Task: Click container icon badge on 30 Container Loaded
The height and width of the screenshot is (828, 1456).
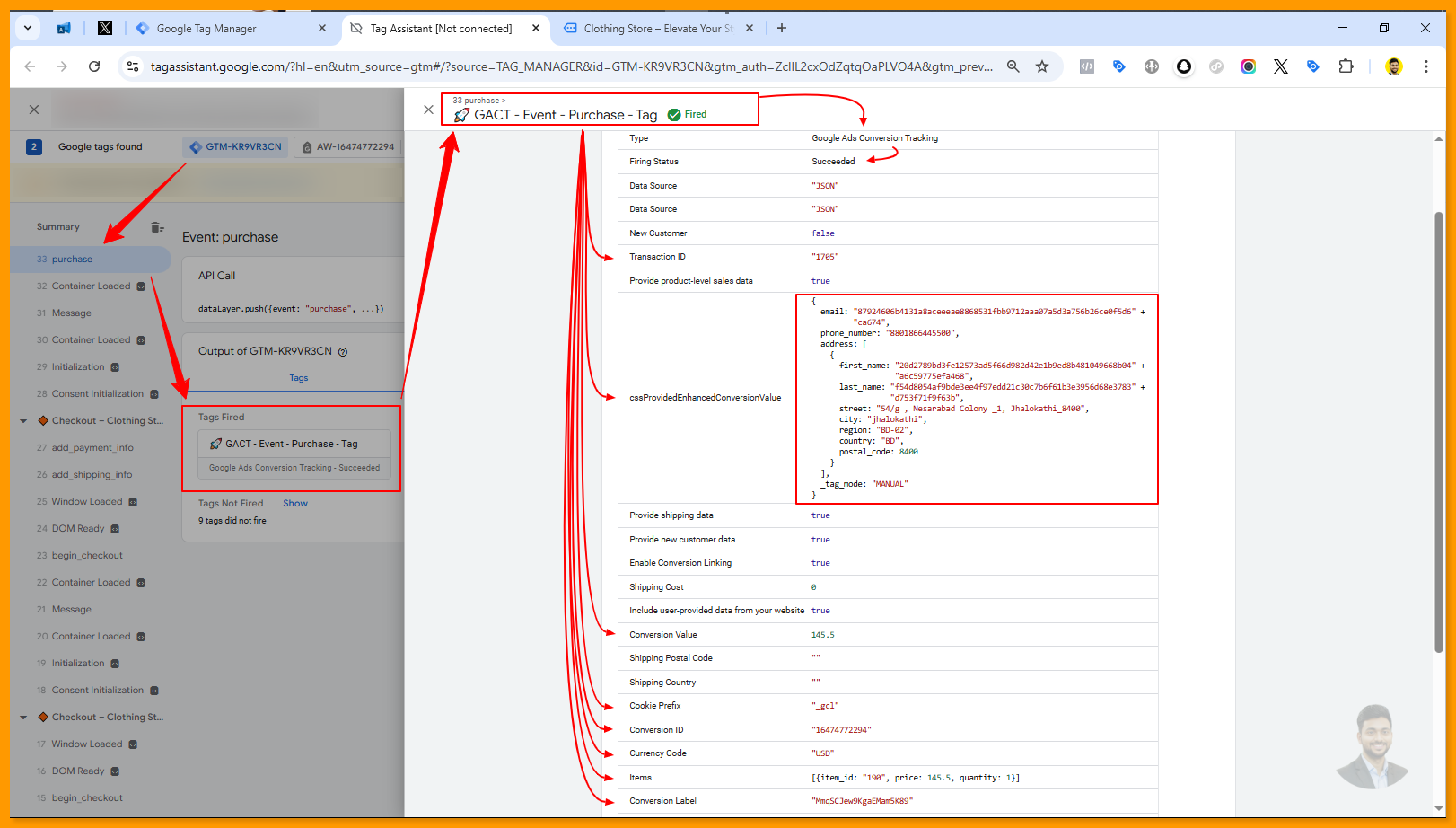Action: pyautogui.click(x=141, y=340)
